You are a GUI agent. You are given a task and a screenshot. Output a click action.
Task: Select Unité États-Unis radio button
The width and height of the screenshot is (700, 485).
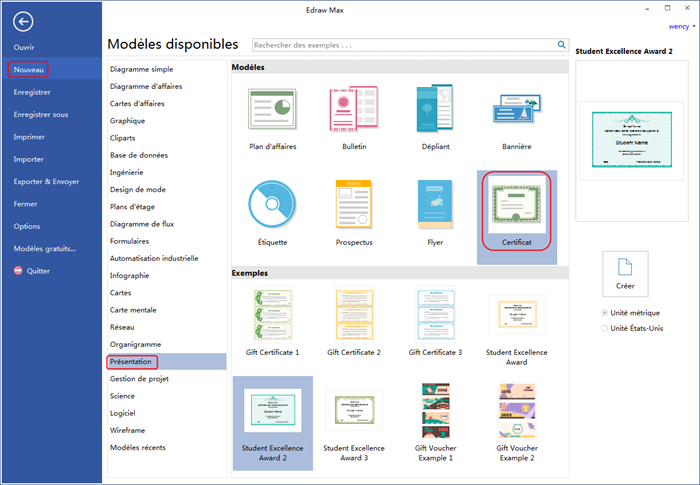pos(604,328)
